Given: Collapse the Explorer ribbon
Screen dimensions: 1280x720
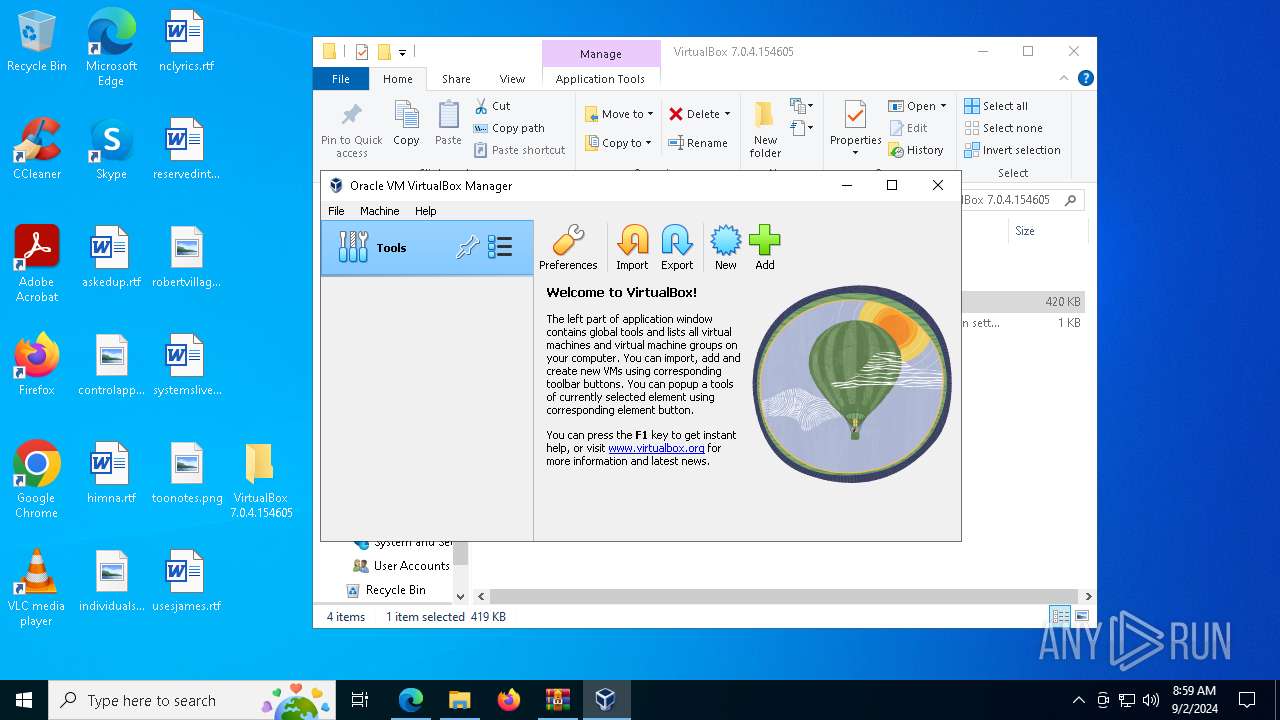Looking at the screenshot, I should click(1065, 78).
